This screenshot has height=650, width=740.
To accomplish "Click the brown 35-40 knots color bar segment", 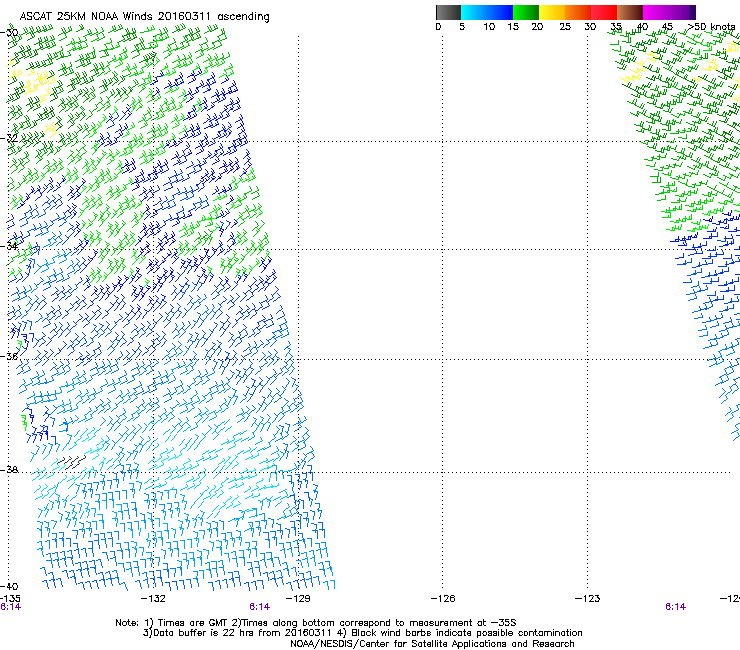I will pyautogui.click(x=630, y=12).
